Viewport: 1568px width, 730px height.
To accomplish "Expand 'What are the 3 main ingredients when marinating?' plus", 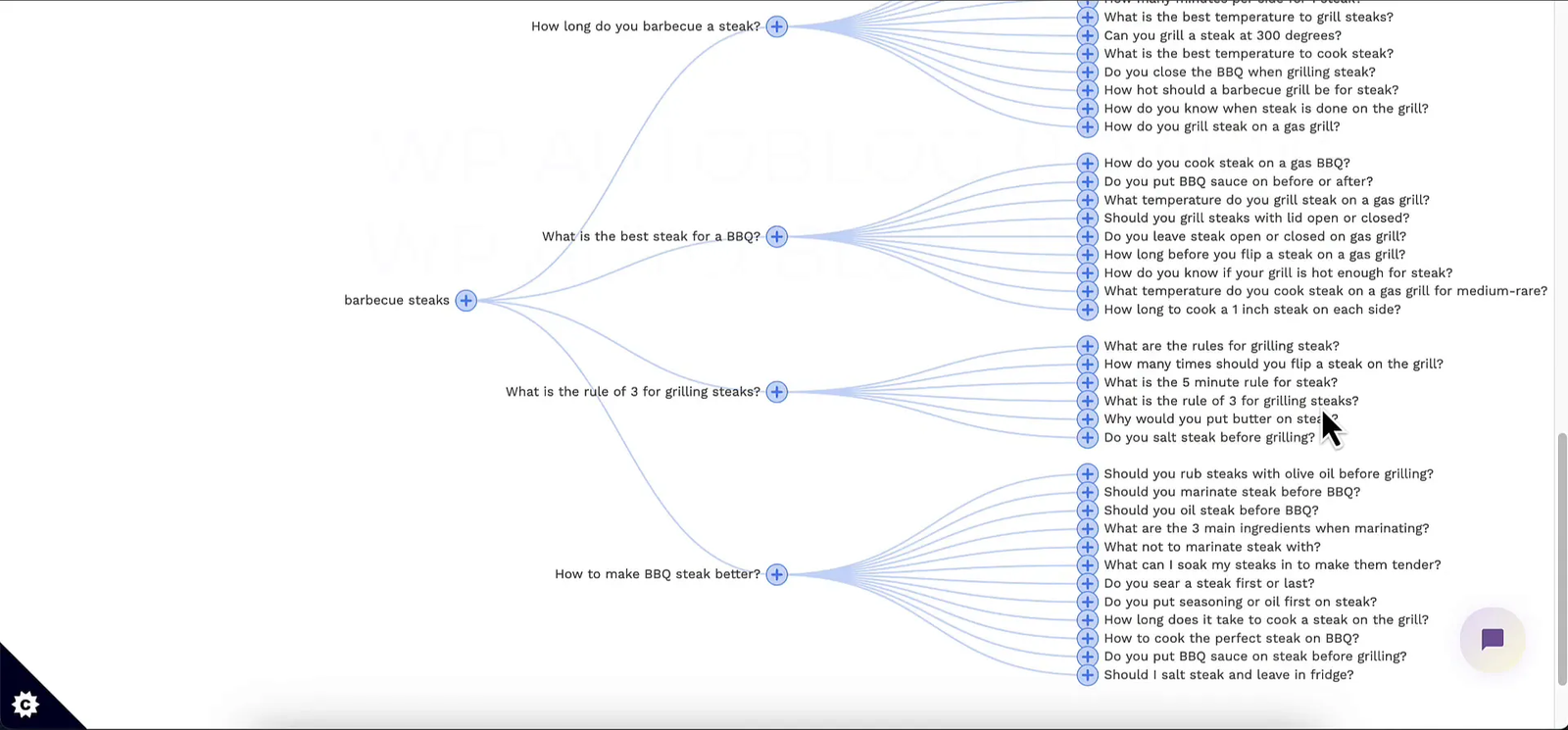I will (1087, 529).
